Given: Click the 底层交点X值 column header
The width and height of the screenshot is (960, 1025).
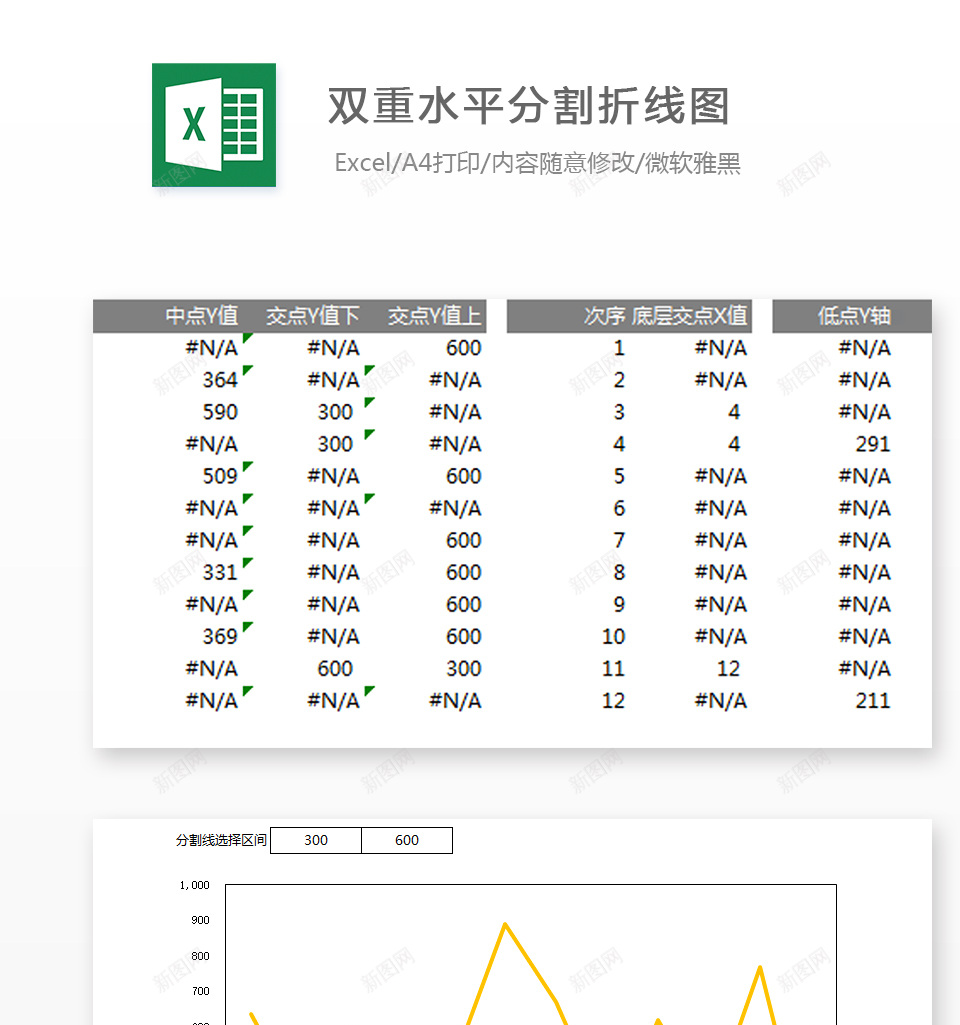Looking at the screenshot, I should click(x=689, y=316).
